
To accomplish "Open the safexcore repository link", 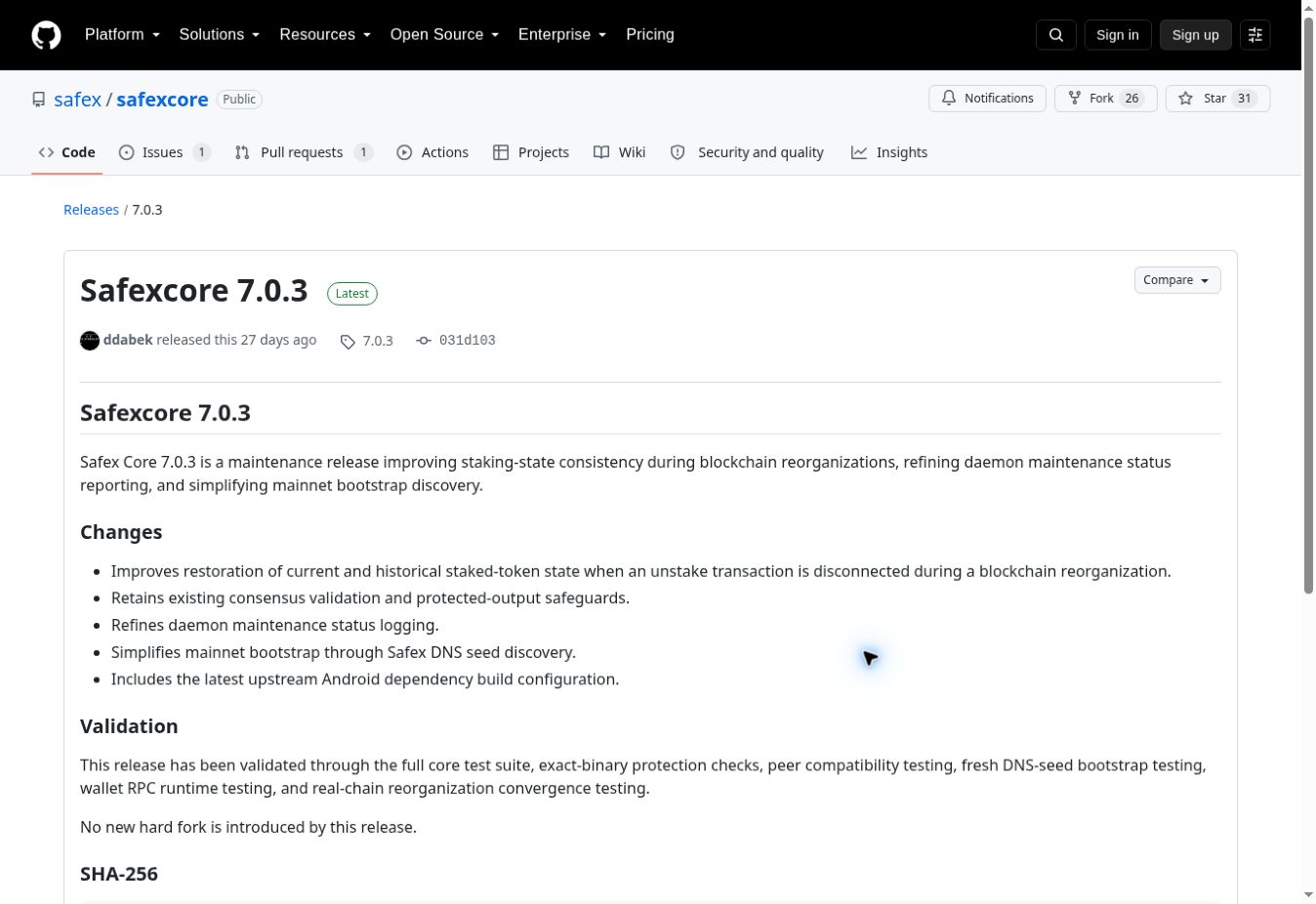I will coord(162,100).
